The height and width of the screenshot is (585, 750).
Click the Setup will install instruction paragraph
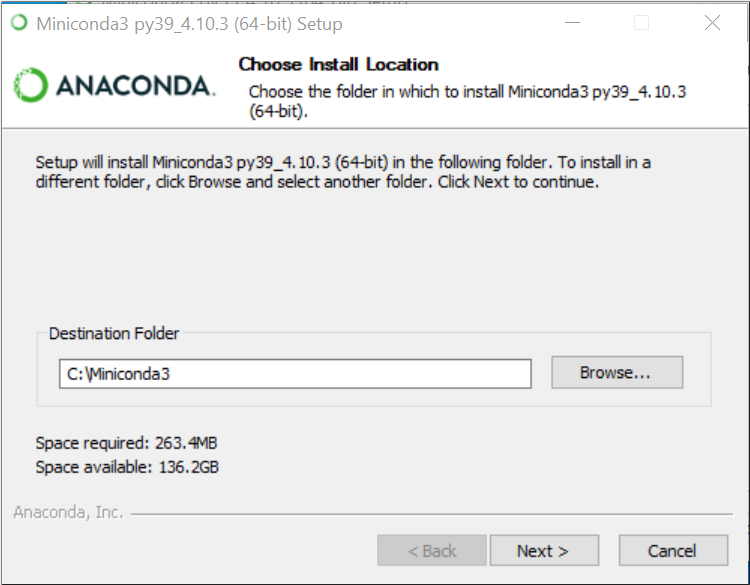tap(343, 172)
